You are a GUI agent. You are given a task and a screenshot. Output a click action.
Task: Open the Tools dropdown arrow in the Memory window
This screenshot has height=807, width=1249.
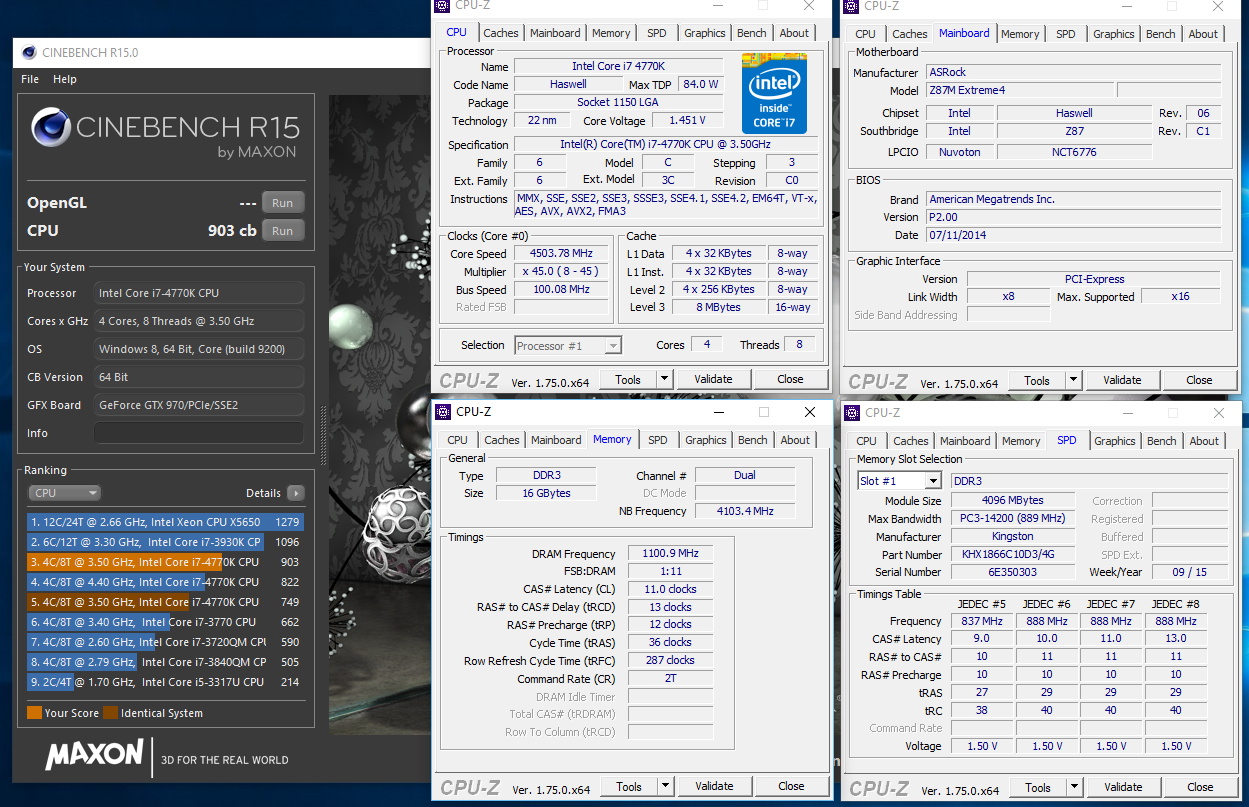point(665,786)
